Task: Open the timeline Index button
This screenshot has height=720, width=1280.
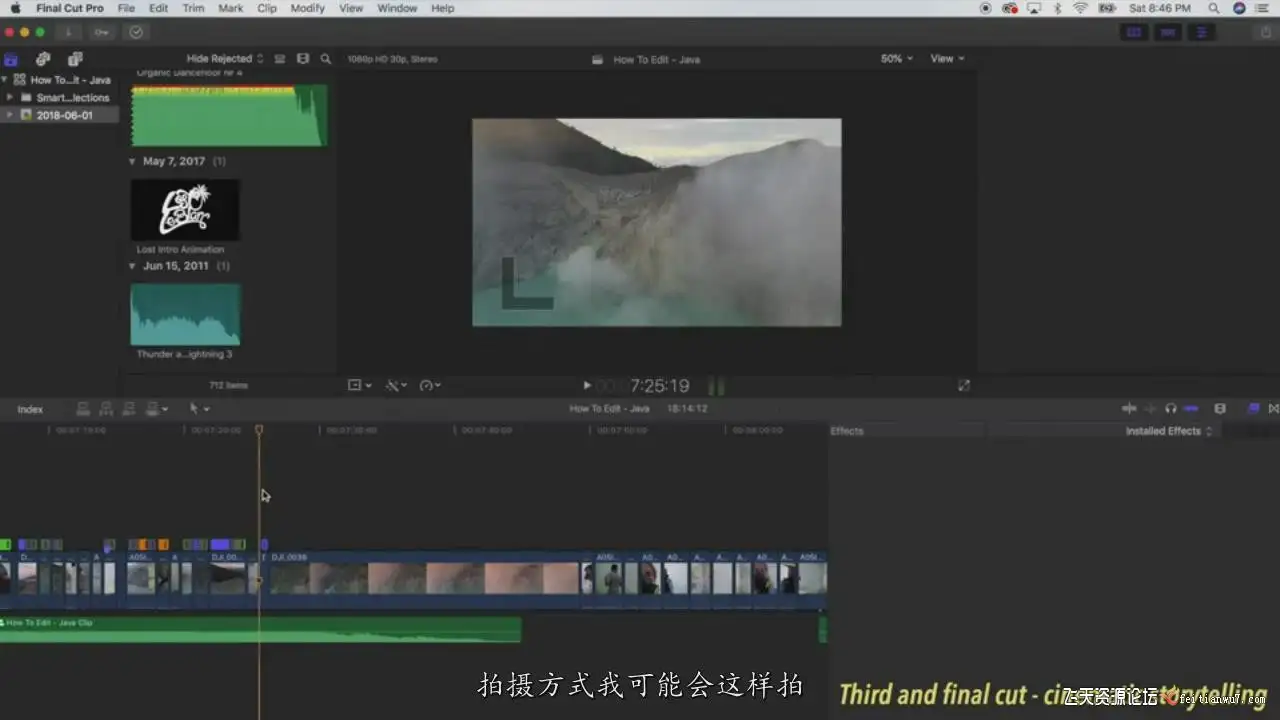Action: (x=30, y=409)
